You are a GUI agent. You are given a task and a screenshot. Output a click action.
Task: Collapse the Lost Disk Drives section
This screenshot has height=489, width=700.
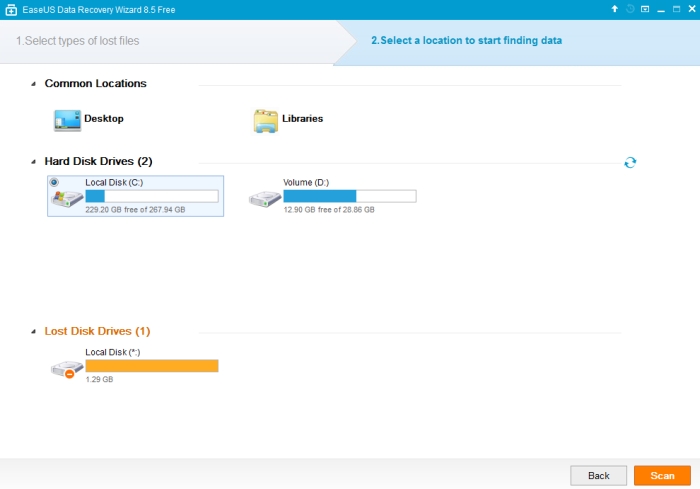33,331
